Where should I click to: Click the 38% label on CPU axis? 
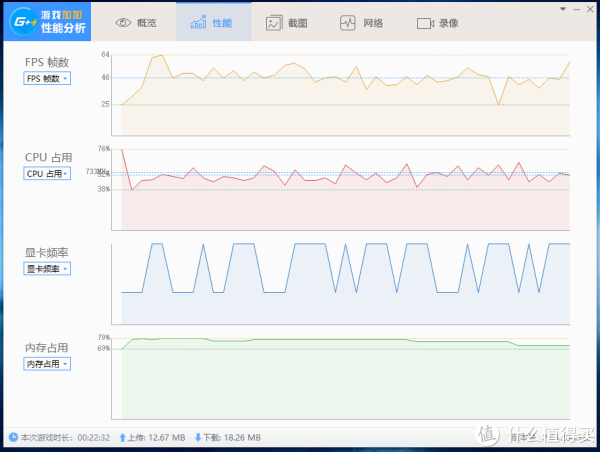pos(104,189)
